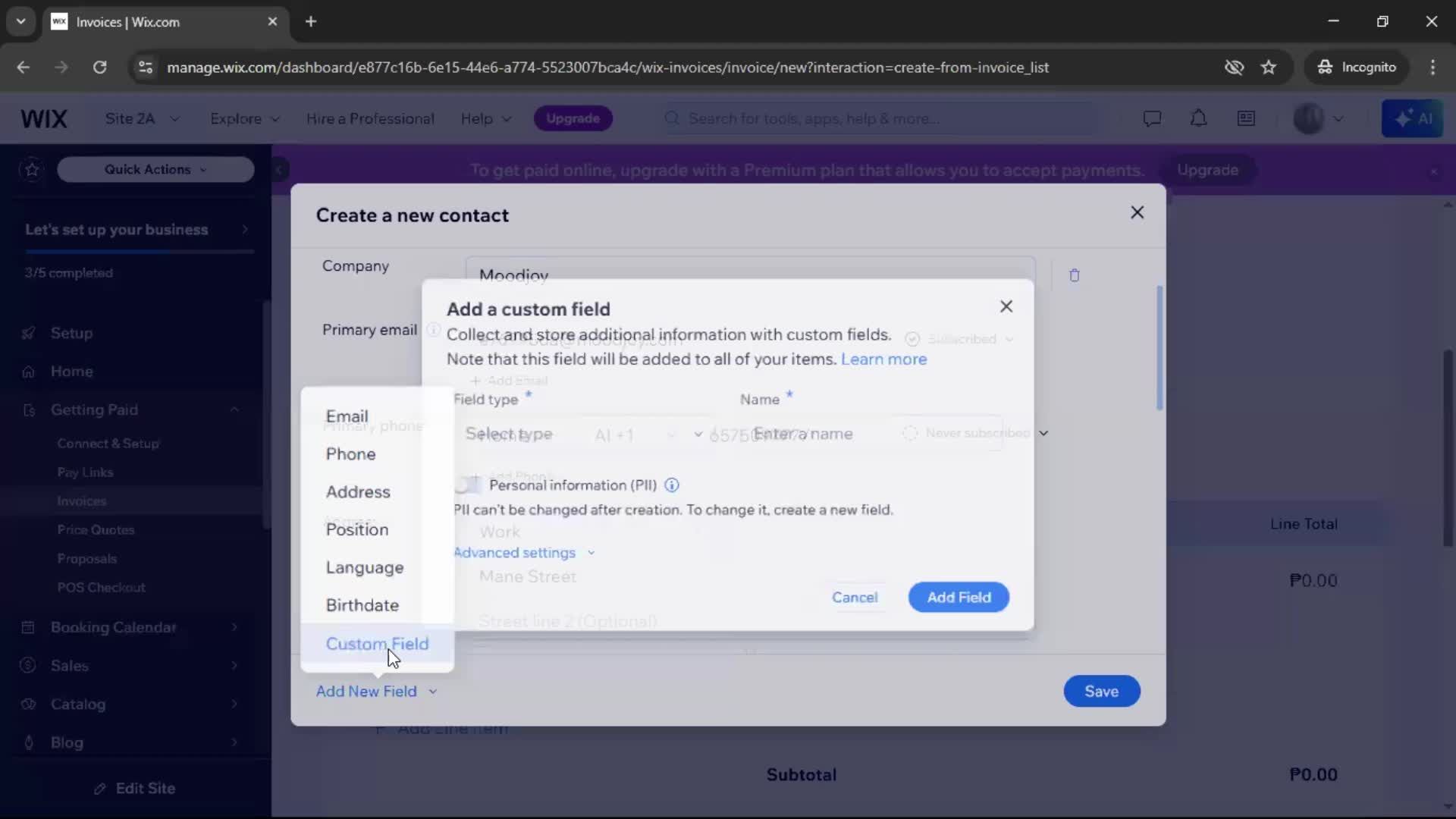
Task: Expand Advanced settings
Action: tap(525, 553)
